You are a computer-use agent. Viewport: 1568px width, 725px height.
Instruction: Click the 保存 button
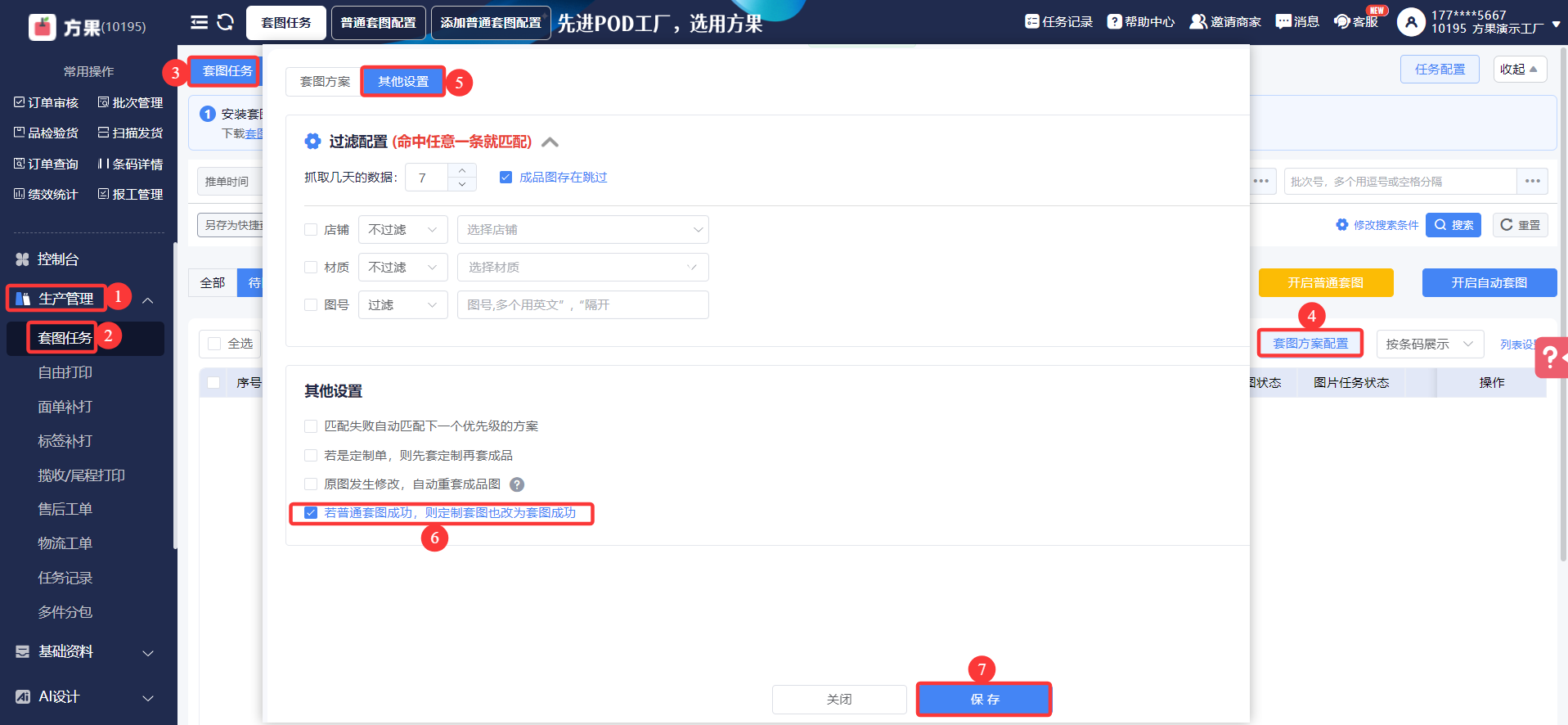coord(985,700)
